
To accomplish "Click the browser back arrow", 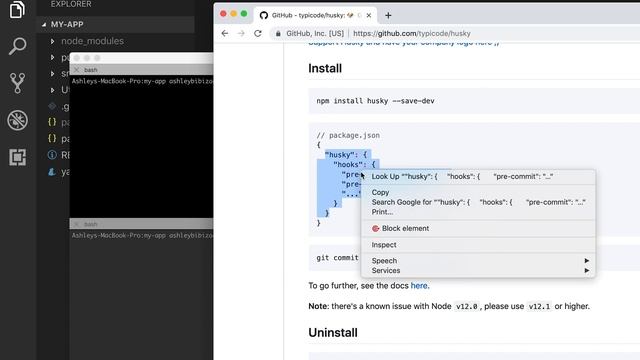I will [x=225, y=33].
